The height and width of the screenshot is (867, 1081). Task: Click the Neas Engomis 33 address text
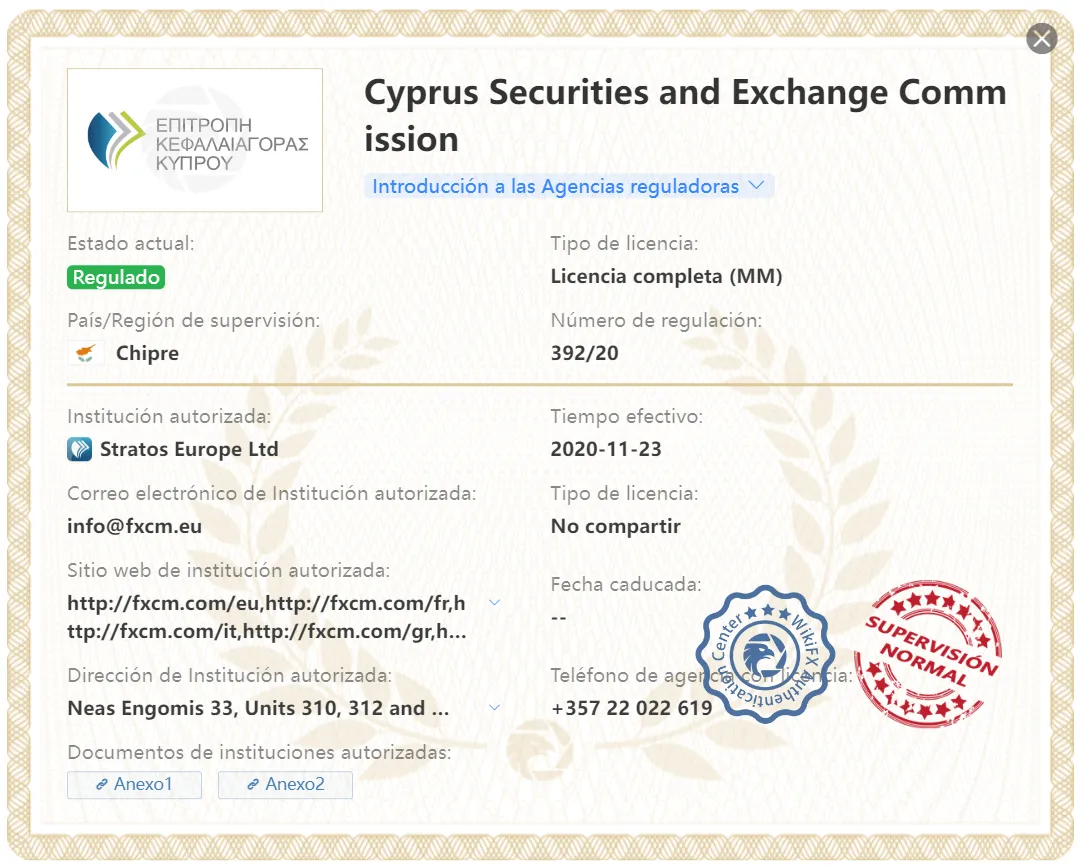pos(259,708)
